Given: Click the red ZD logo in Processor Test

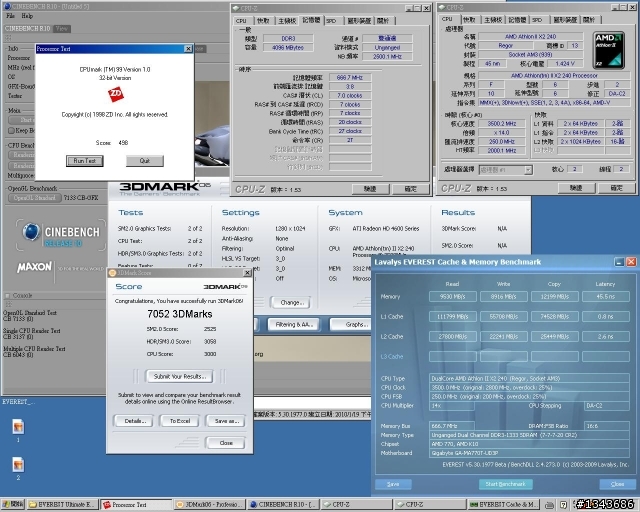Looking at the screenshot, I should pyautogui.click(x=116, y=95).
